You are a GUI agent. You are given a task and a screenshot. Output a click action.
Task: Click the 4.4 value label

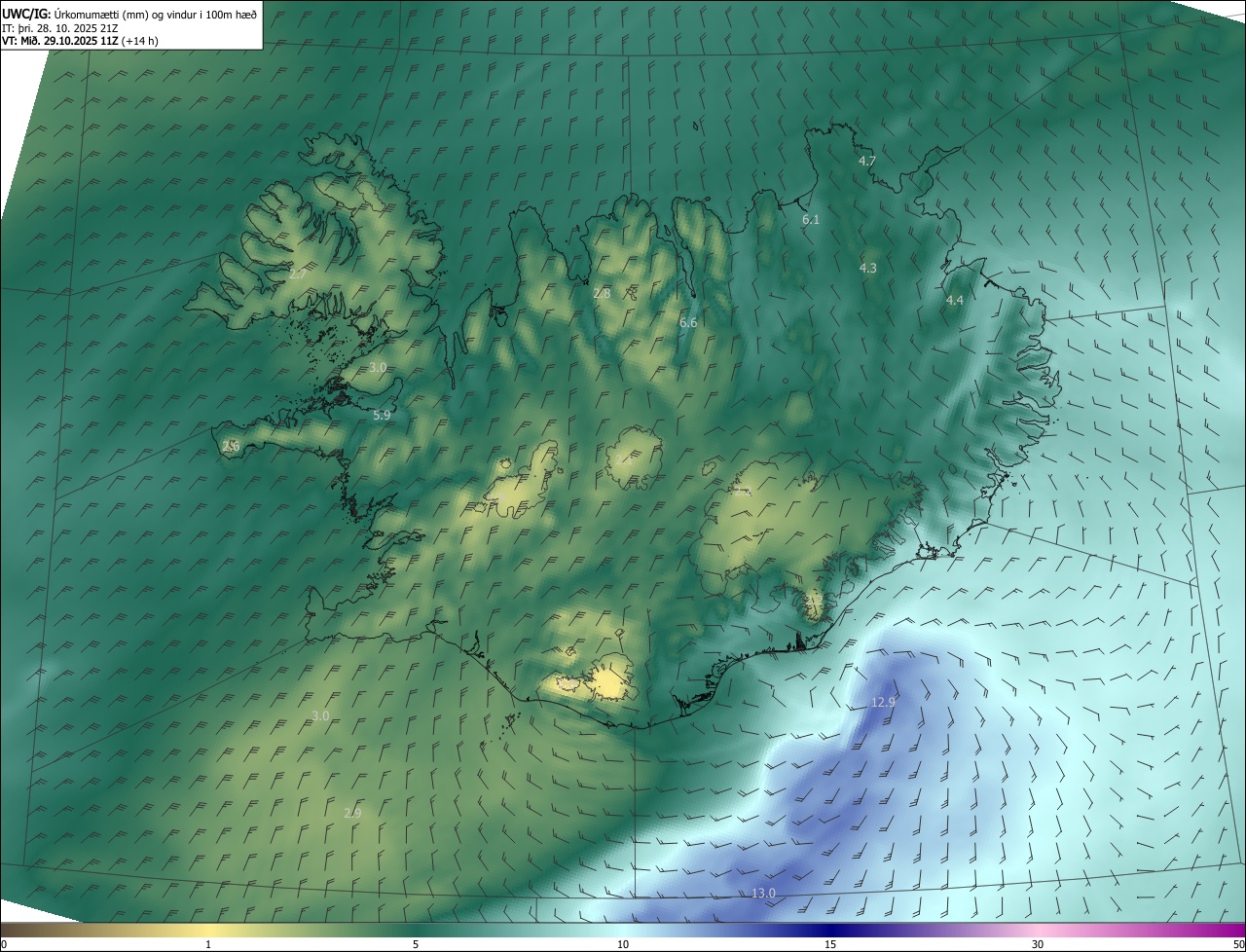point(955,301)
